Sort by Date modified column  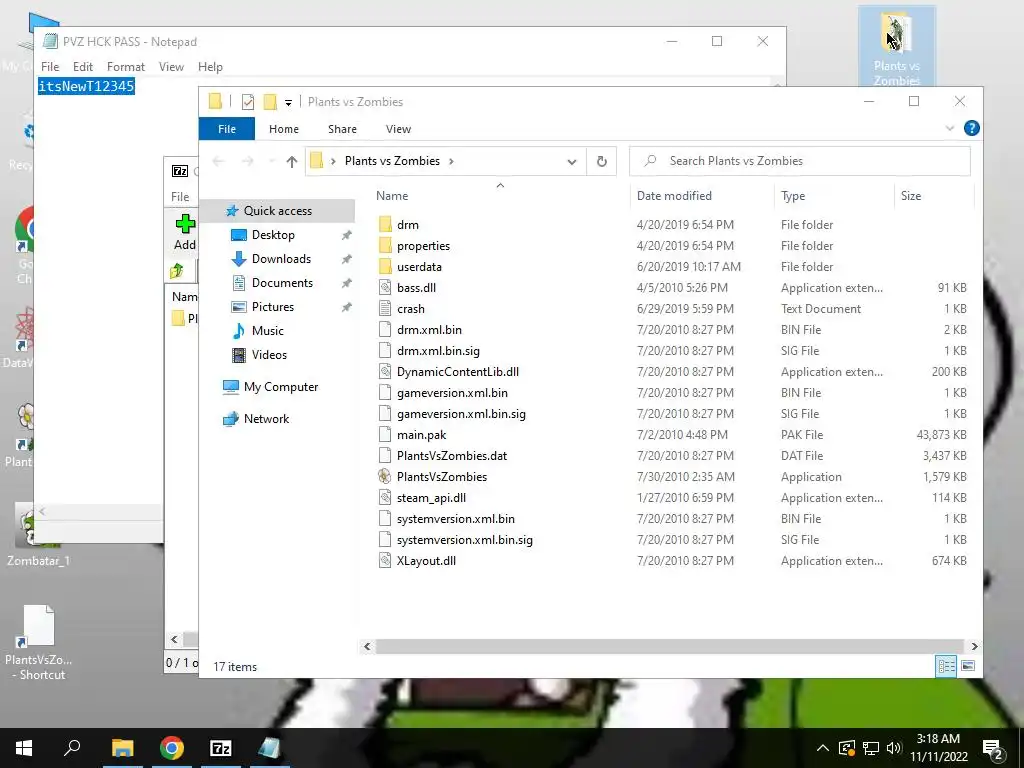click(702, 195)
